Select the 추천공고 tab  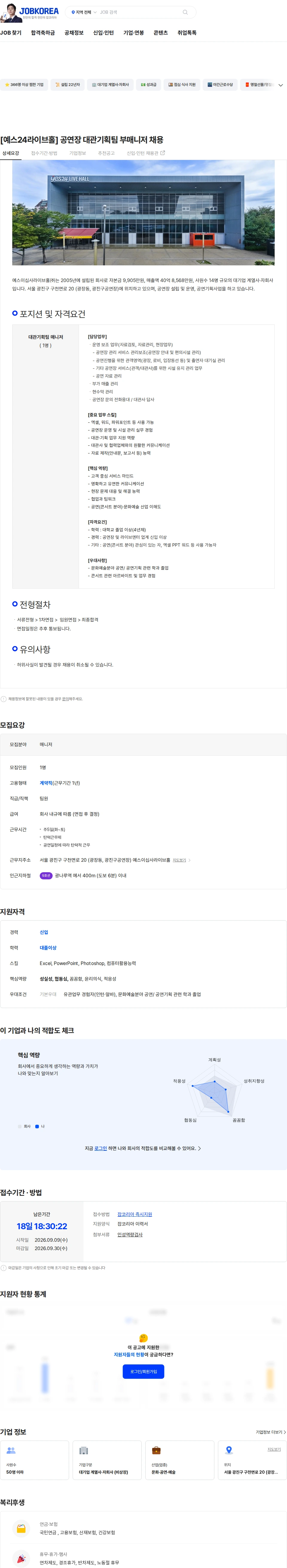point(106,153)
